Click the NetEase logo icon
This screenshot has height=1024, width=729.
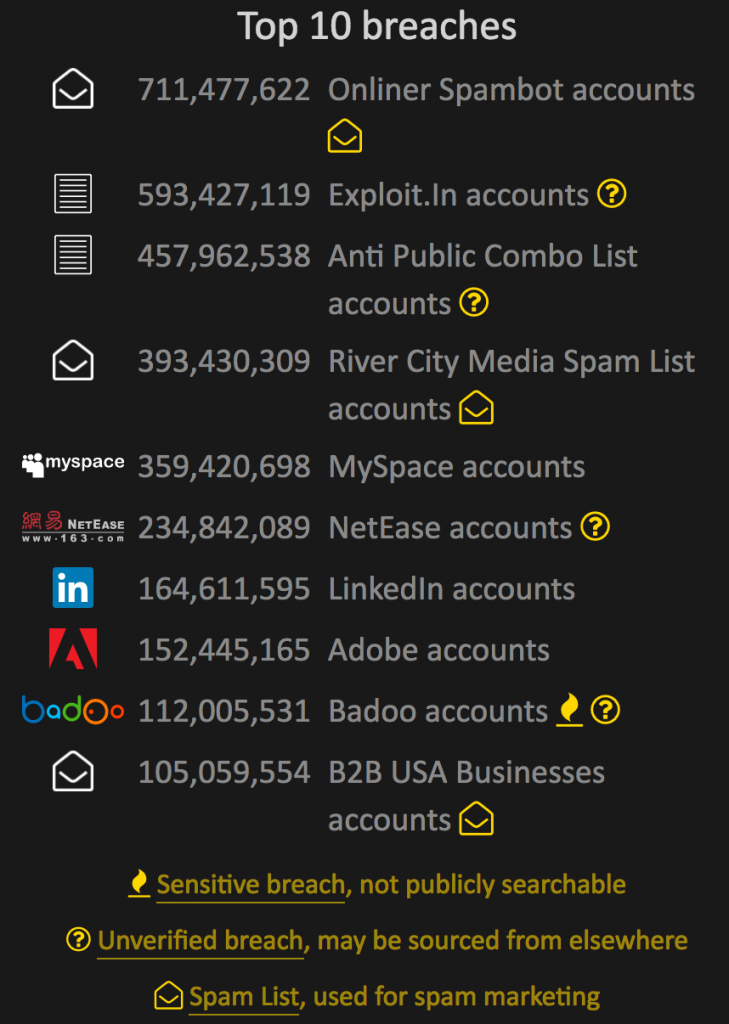(x=73, y=527)
